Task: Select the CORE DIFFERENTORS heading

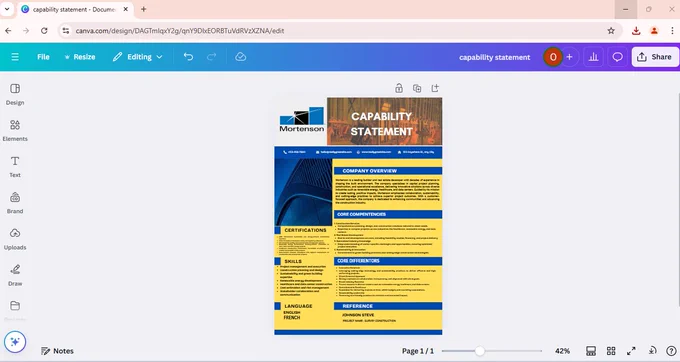Action: [358, 261]
